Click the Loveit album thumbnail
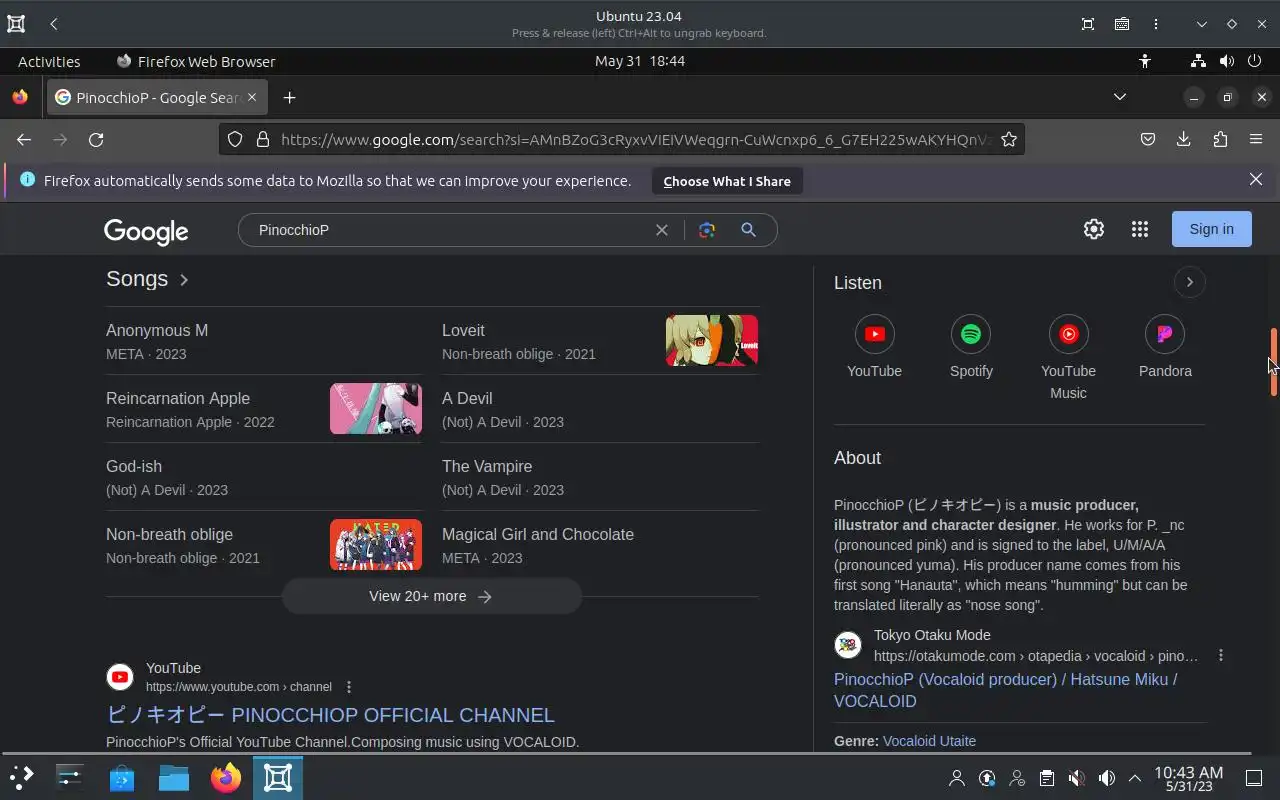Screen dimensions: 1280x800 (712, 340)
